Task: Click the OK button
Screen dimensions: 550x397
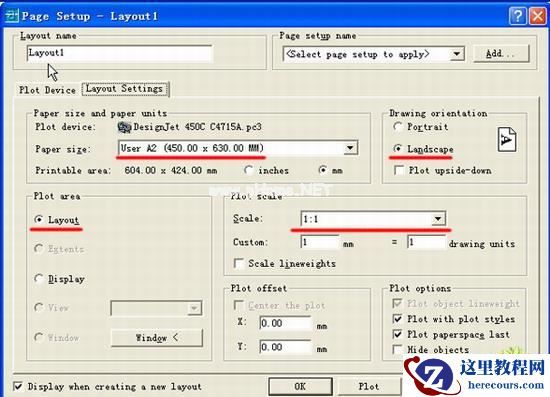Action: pyautogui.click(x=300, y=386)
